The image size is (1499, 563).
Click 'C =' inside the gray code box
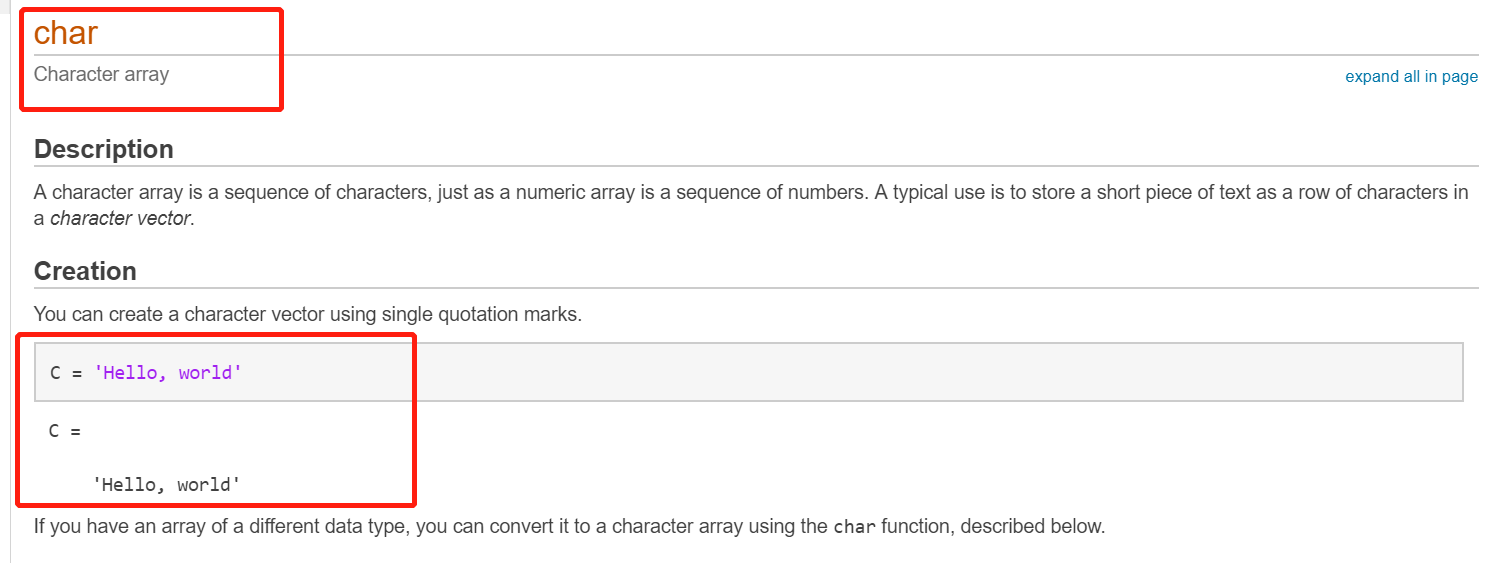point(66,373)
